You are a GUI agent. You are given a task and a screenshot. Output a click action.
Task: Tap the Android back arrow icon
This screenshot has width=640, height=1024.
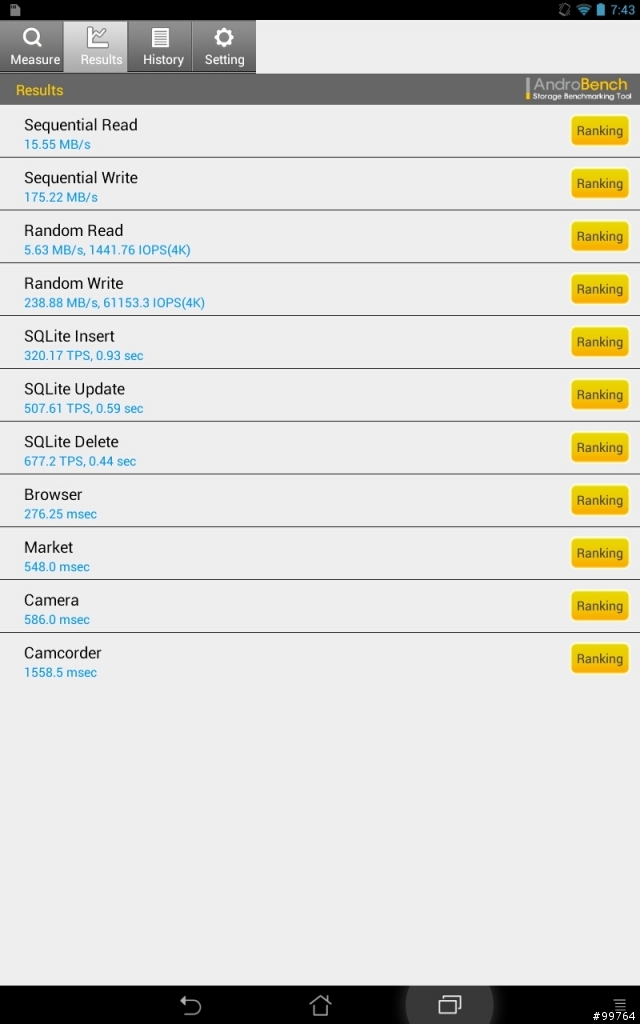(x=190, y=1005)
